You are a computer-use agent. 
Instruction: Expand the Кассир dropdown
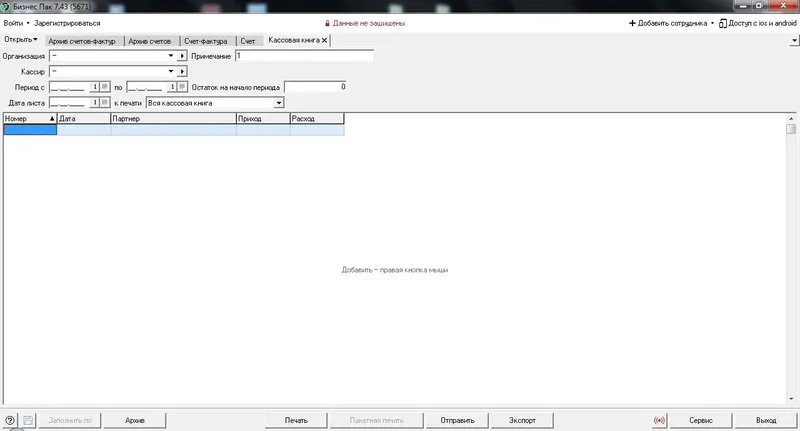click(171, 71)
